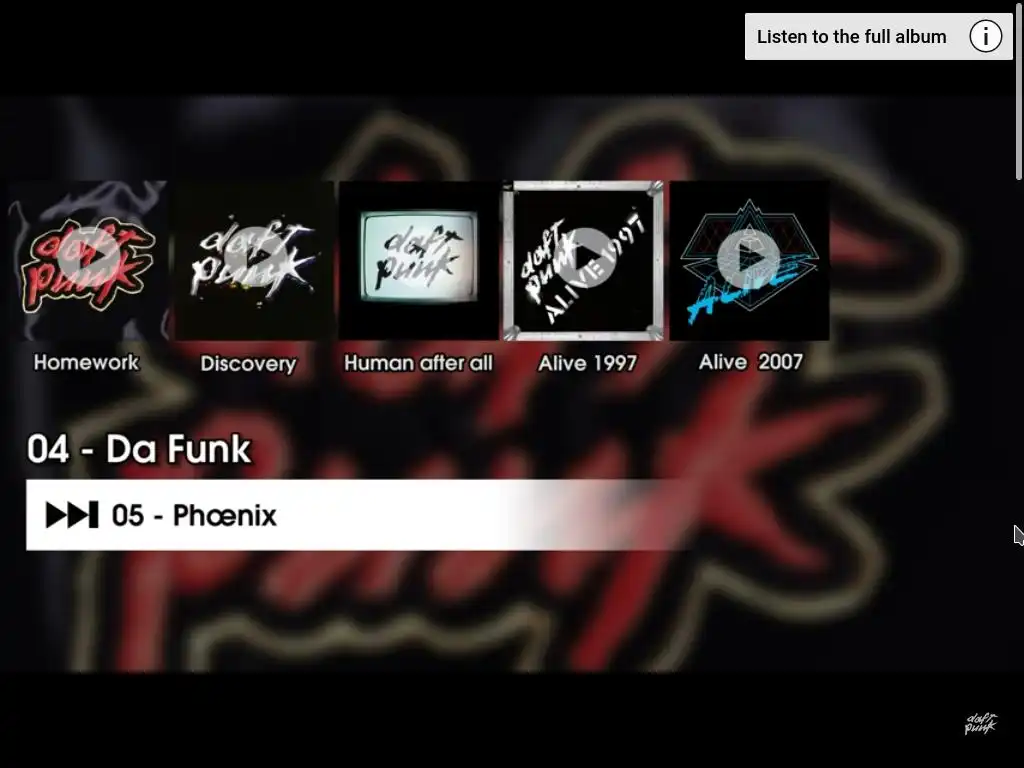Click the Alive 2007 pyramid cover art
The image size is (1024, 768).
click(x=750, y=260)
